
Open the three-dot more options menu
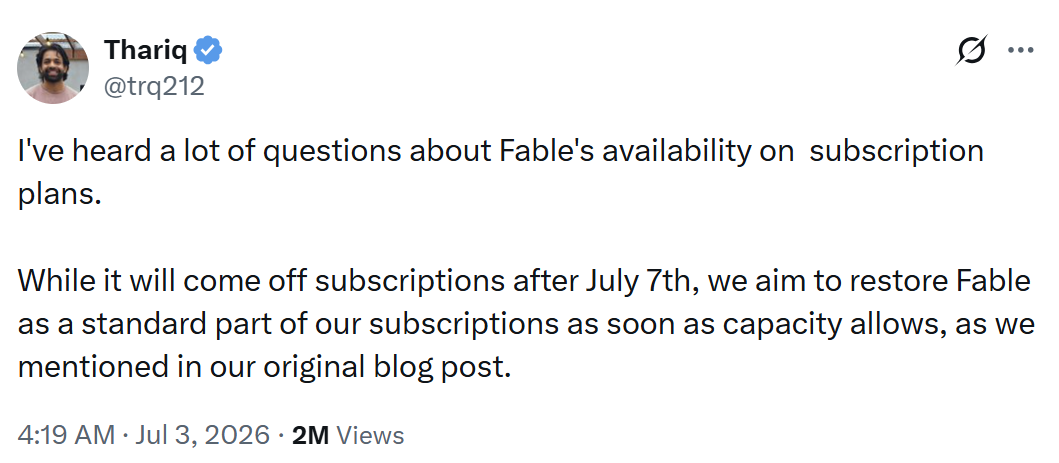pyautogui.click(x=1021, y=50)
